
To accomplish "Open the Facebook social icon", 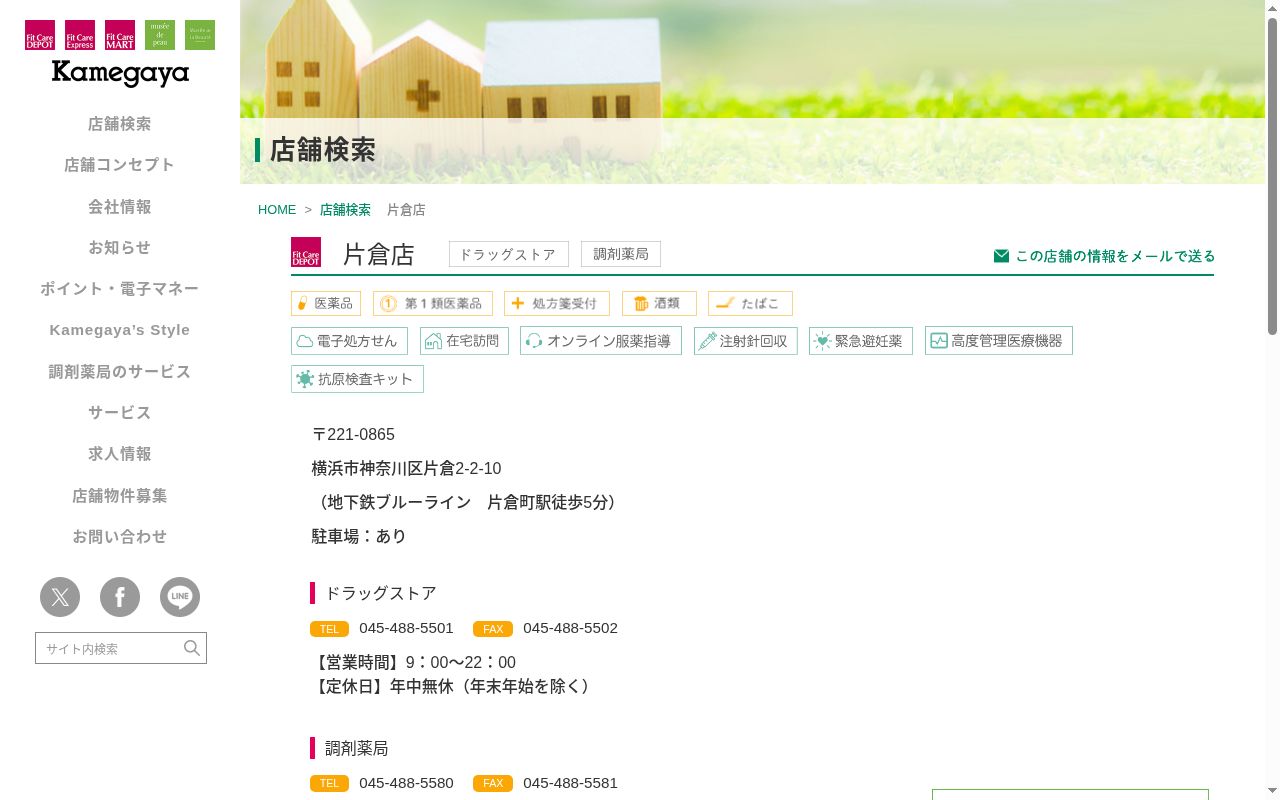I will click(120, 597).
